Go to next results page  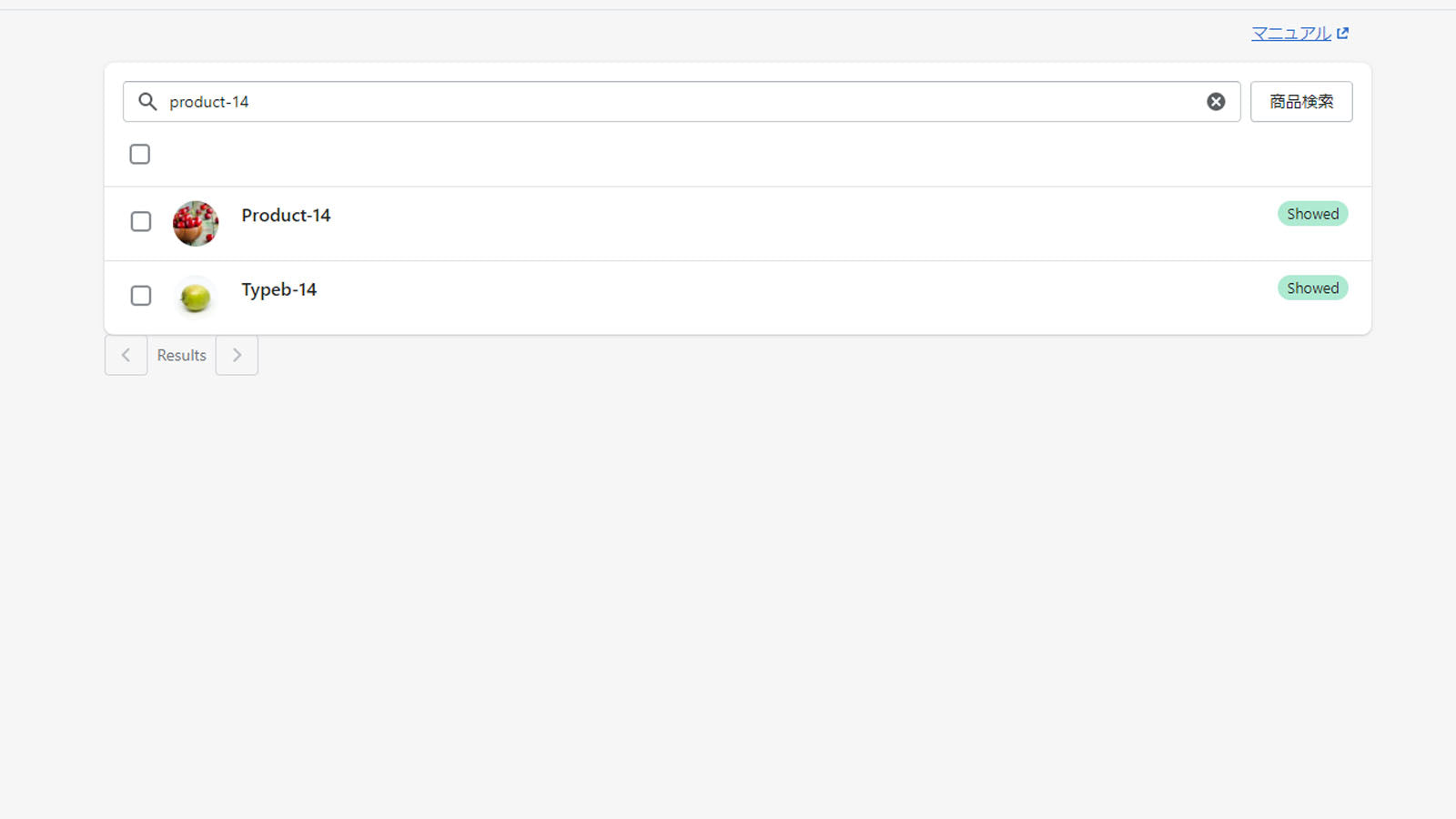coord(237,355)
